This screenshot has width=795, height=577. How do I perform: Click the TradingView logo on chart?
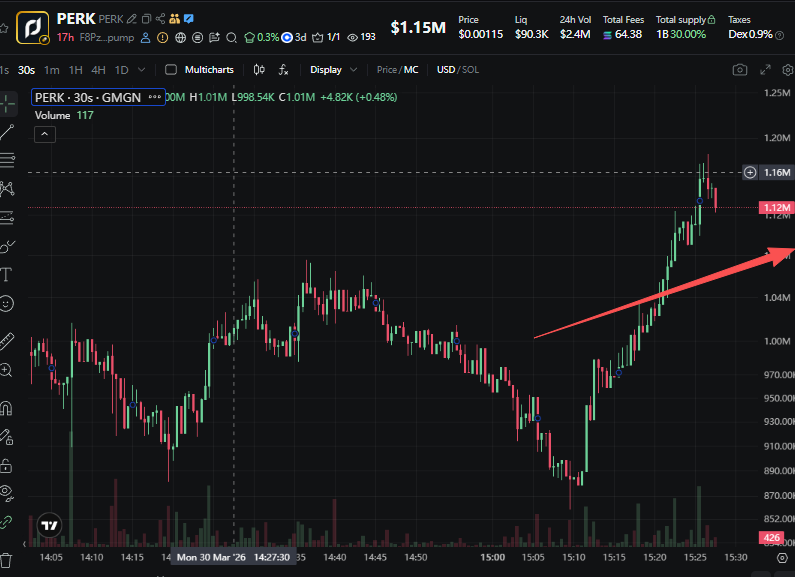pyautogui.click(x=50, y=525)
